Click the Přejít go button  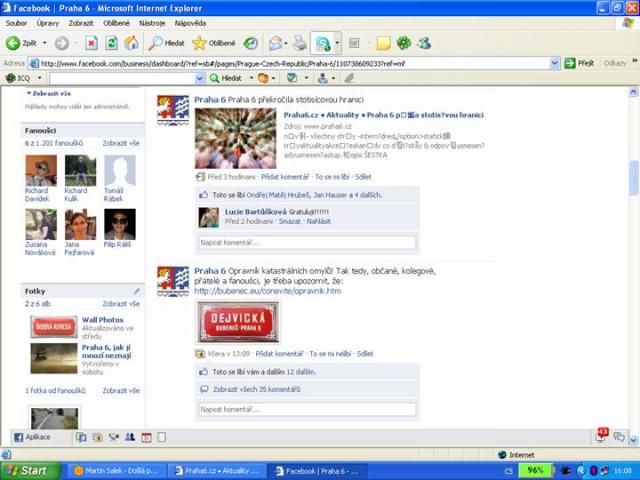point(579,63)
